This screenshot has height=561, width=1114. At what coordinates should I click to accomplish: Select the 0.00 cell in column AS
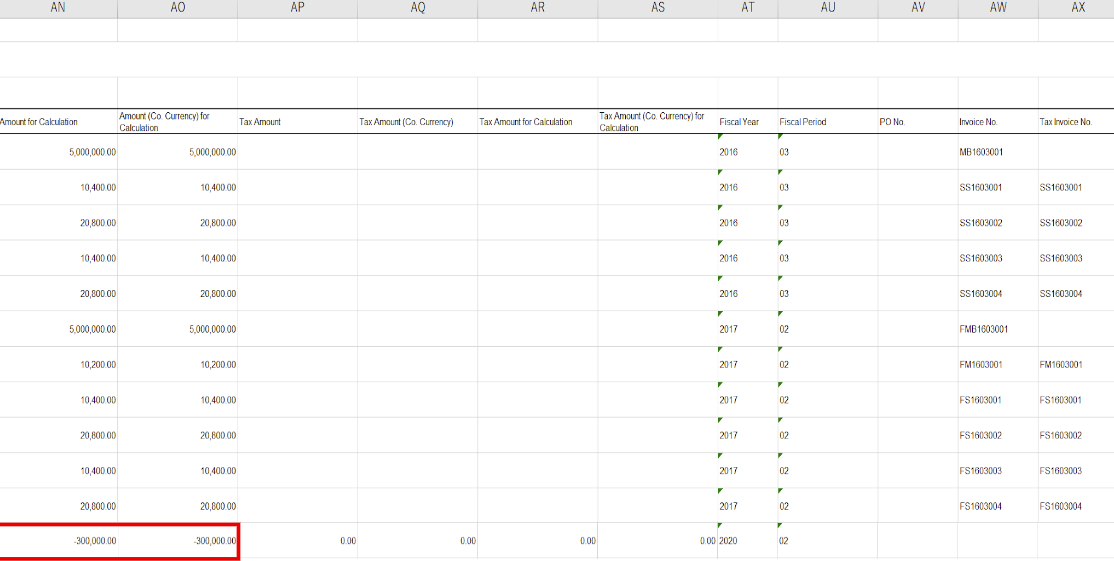pyautogui.click(x=658, y=541)
